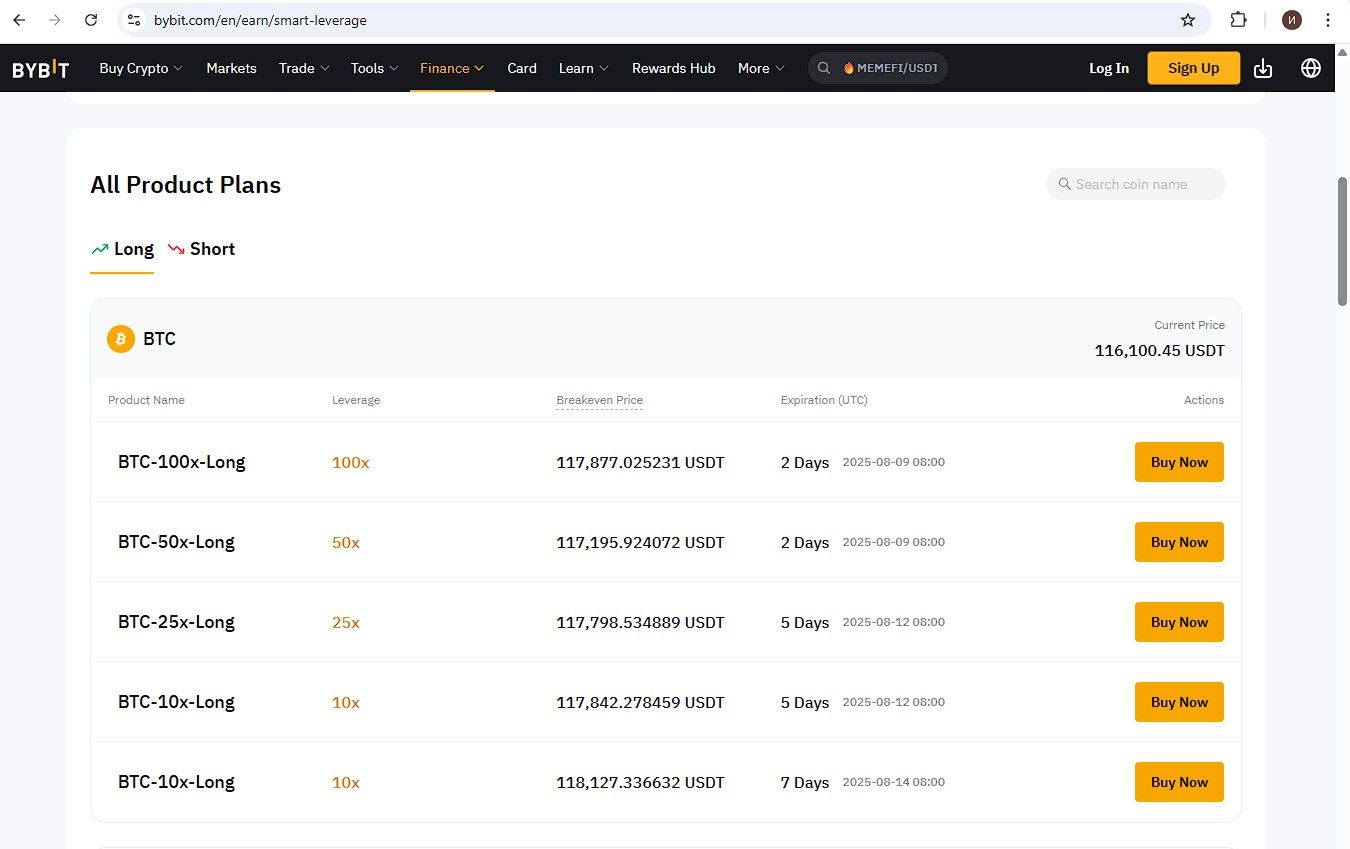Viewport: 1350px width, 849px height.
Task: Click breakeven price 117,195.924072 USDT
Action: tap(640, 542)
